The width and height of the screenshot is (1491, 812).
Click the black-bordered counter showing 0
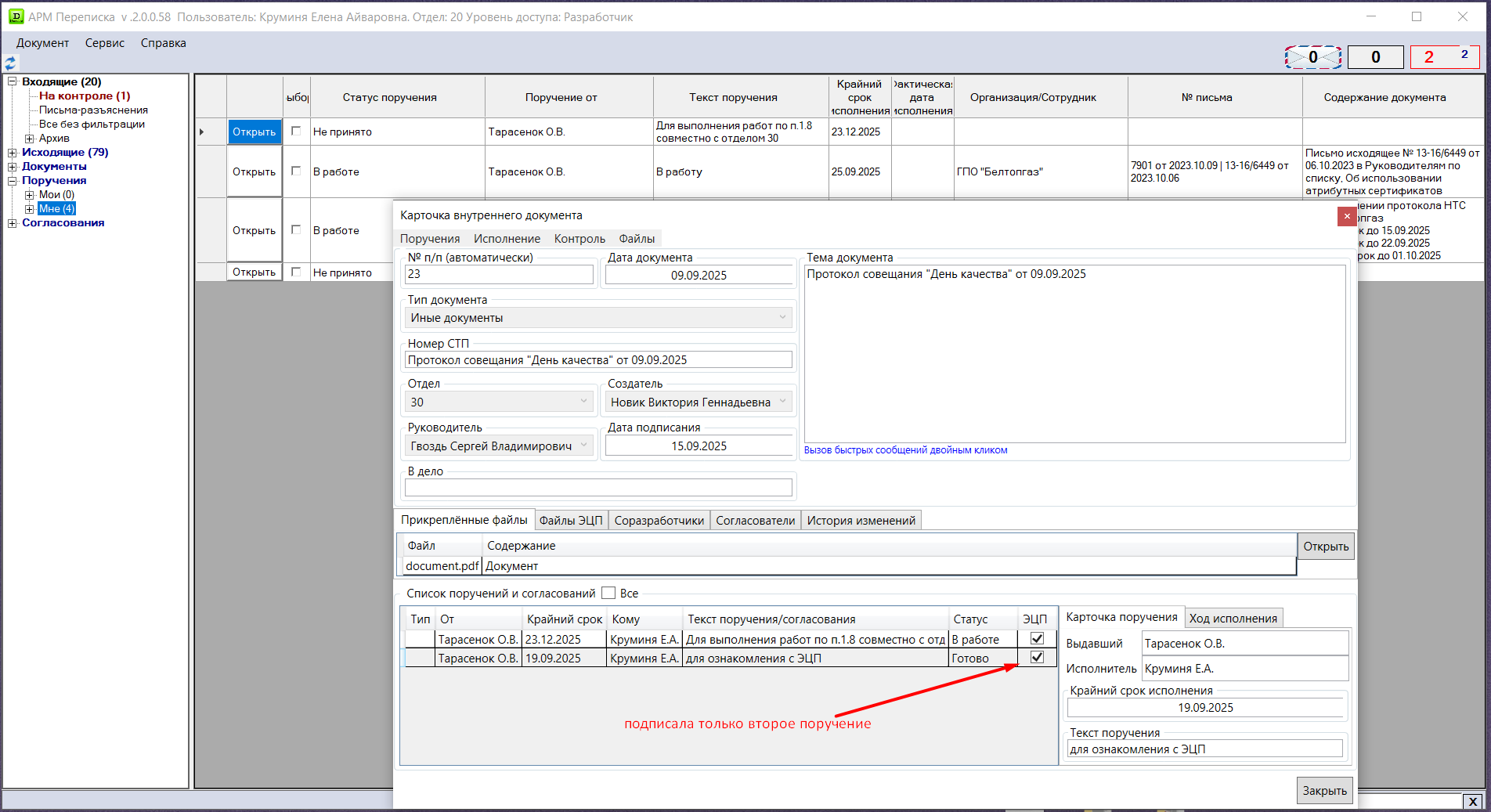click(x=1375, y=57)
